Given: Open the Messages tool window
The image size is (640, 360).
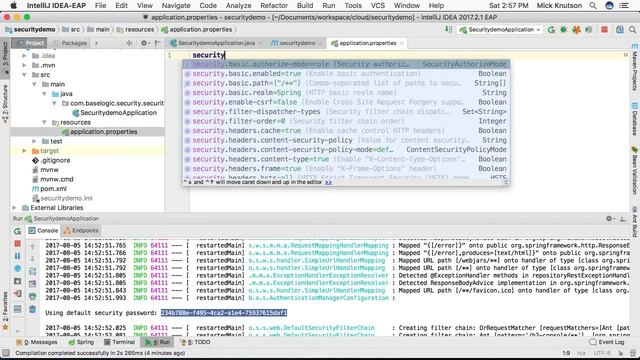Looking at the screenshot, I should pos(37,342).
